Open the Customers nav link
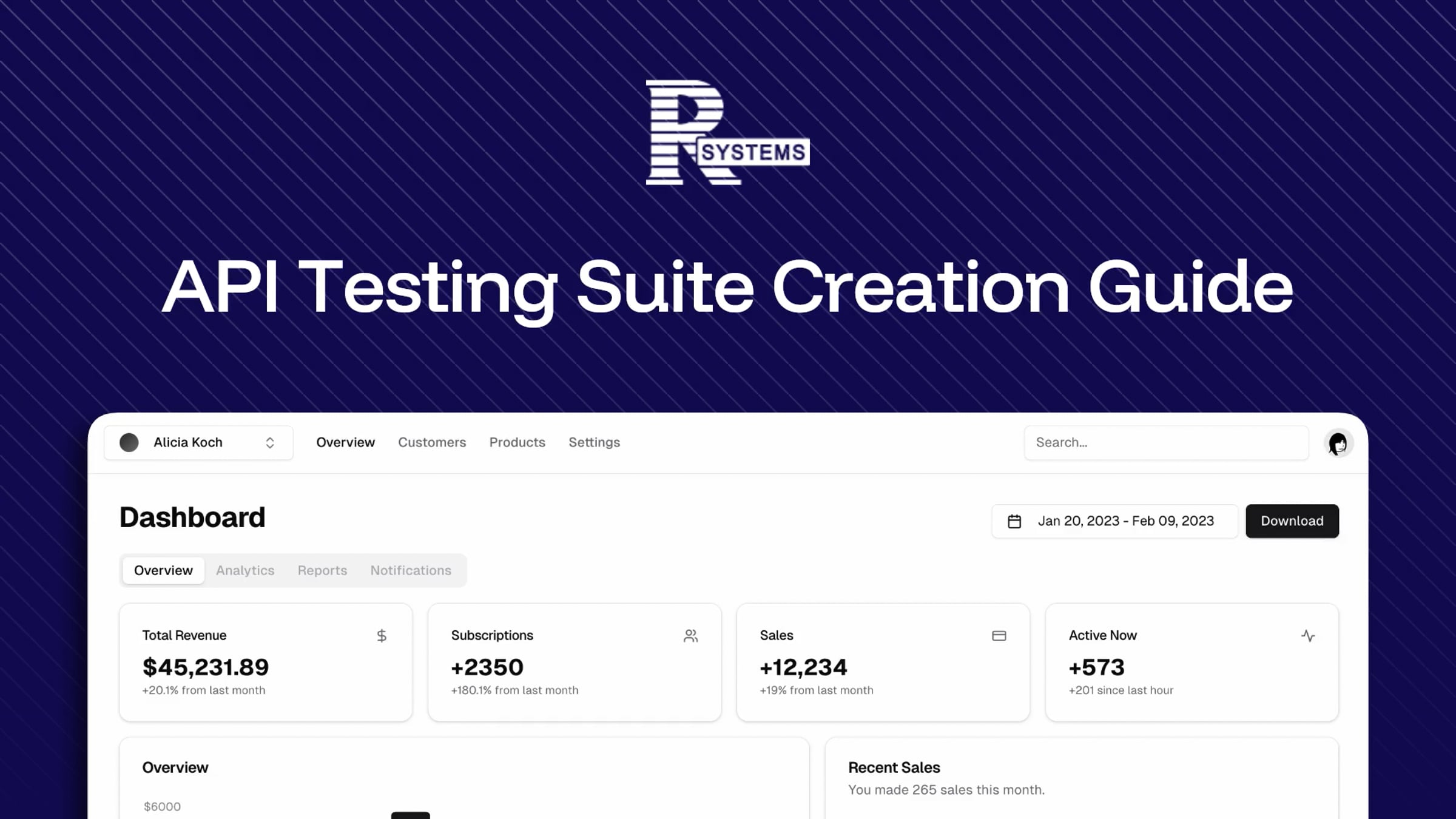Screen dimensions: 1456x819 pyautogui.click(x=432, y=443)
